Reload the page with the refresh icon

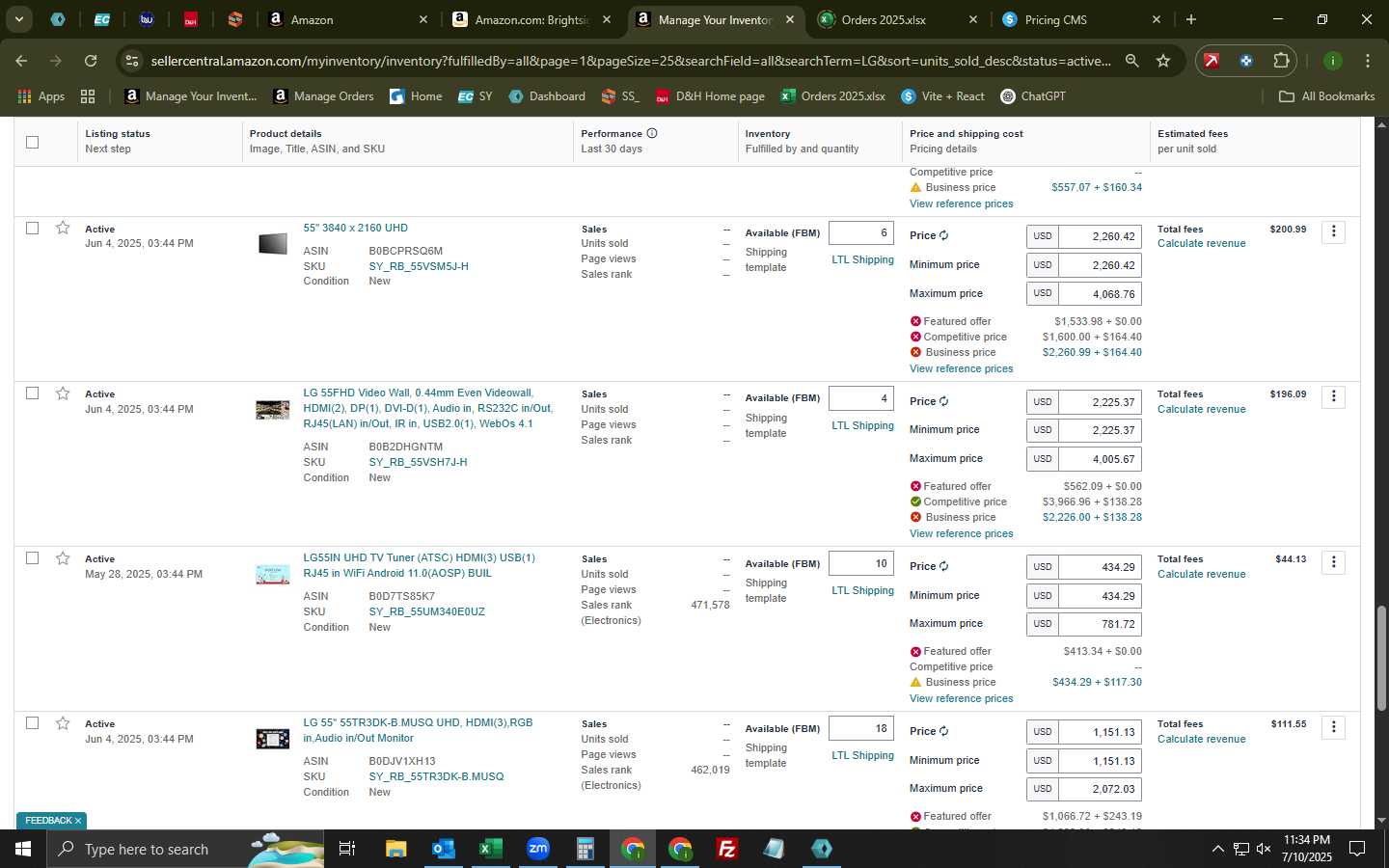[91, 61]
